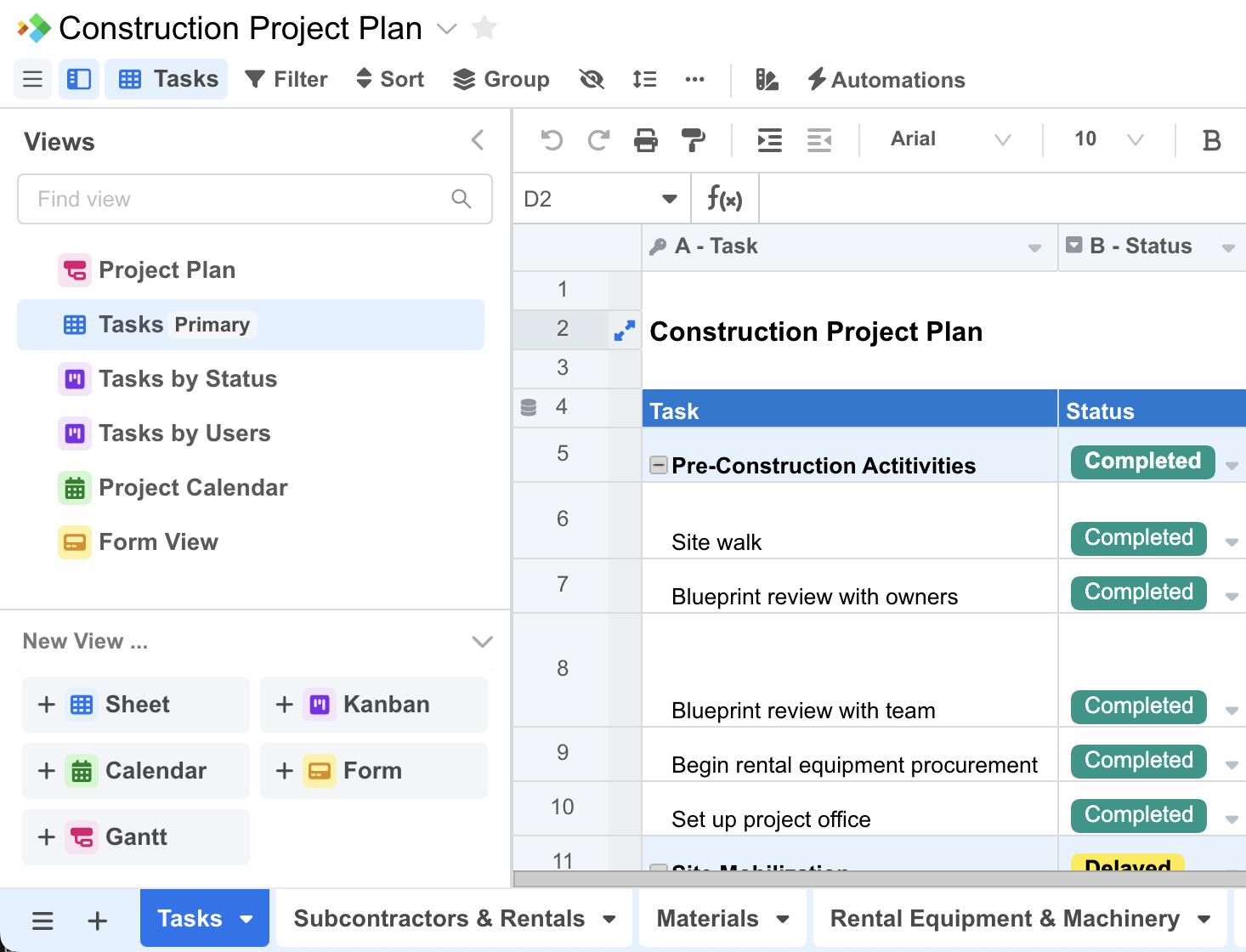Click the Redo icon
1246x952 pixels.
click(598, 139)
